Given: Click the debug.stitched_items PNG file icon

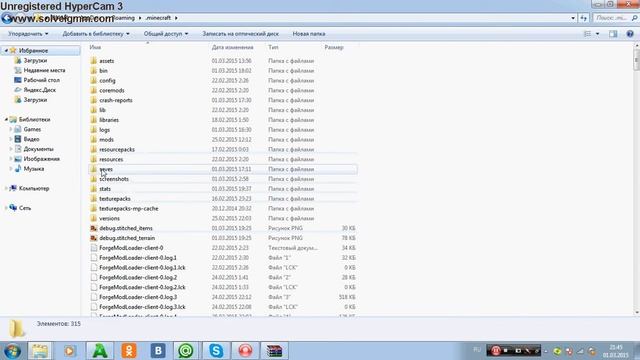Looking at the screenshot, I should point(93,228).
